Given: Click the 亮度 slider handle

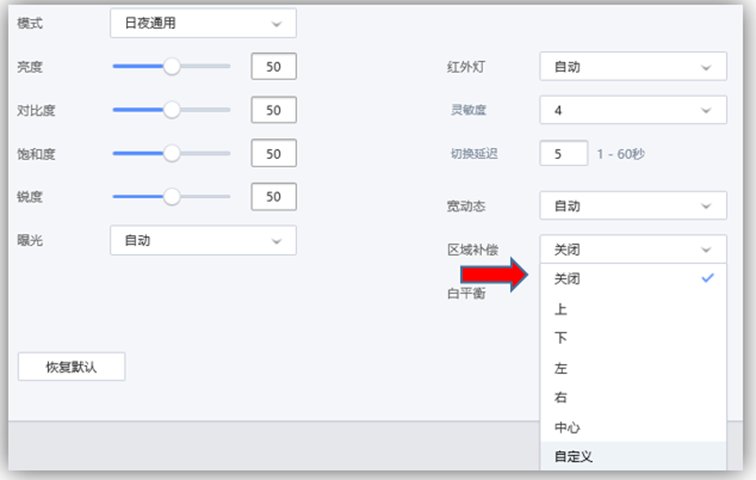Looking at the screenshot, I should [172, 67].
